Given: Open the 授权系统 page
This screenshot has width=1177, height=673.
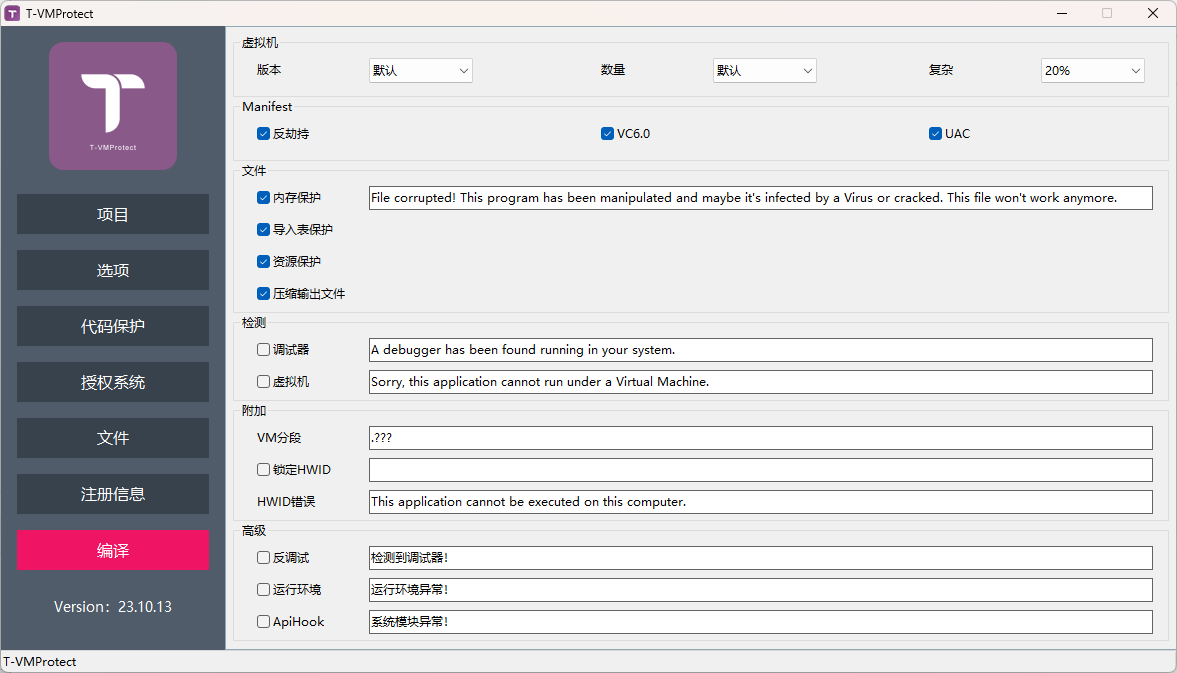Looking at the screenshot, I should click(x=113, y=383).
